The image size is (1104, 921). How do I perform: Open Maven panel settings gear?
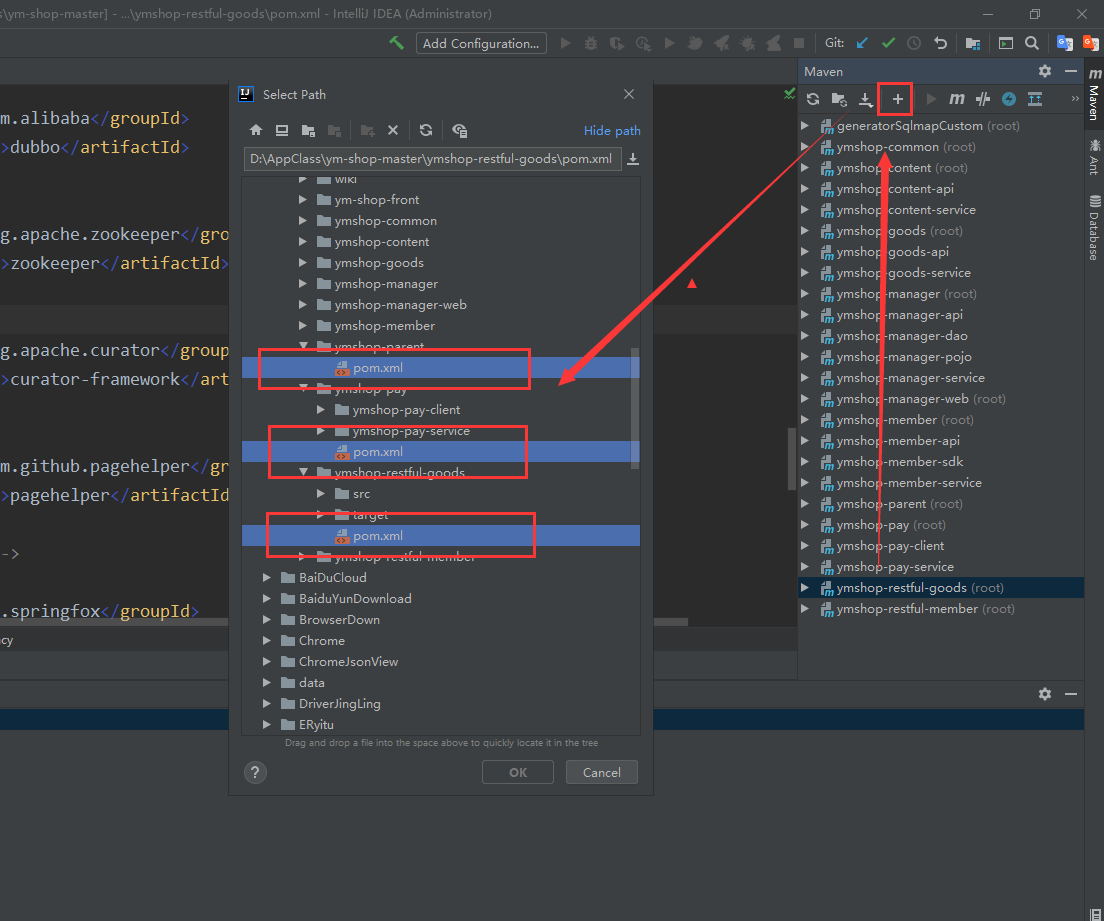(1045, 71)
